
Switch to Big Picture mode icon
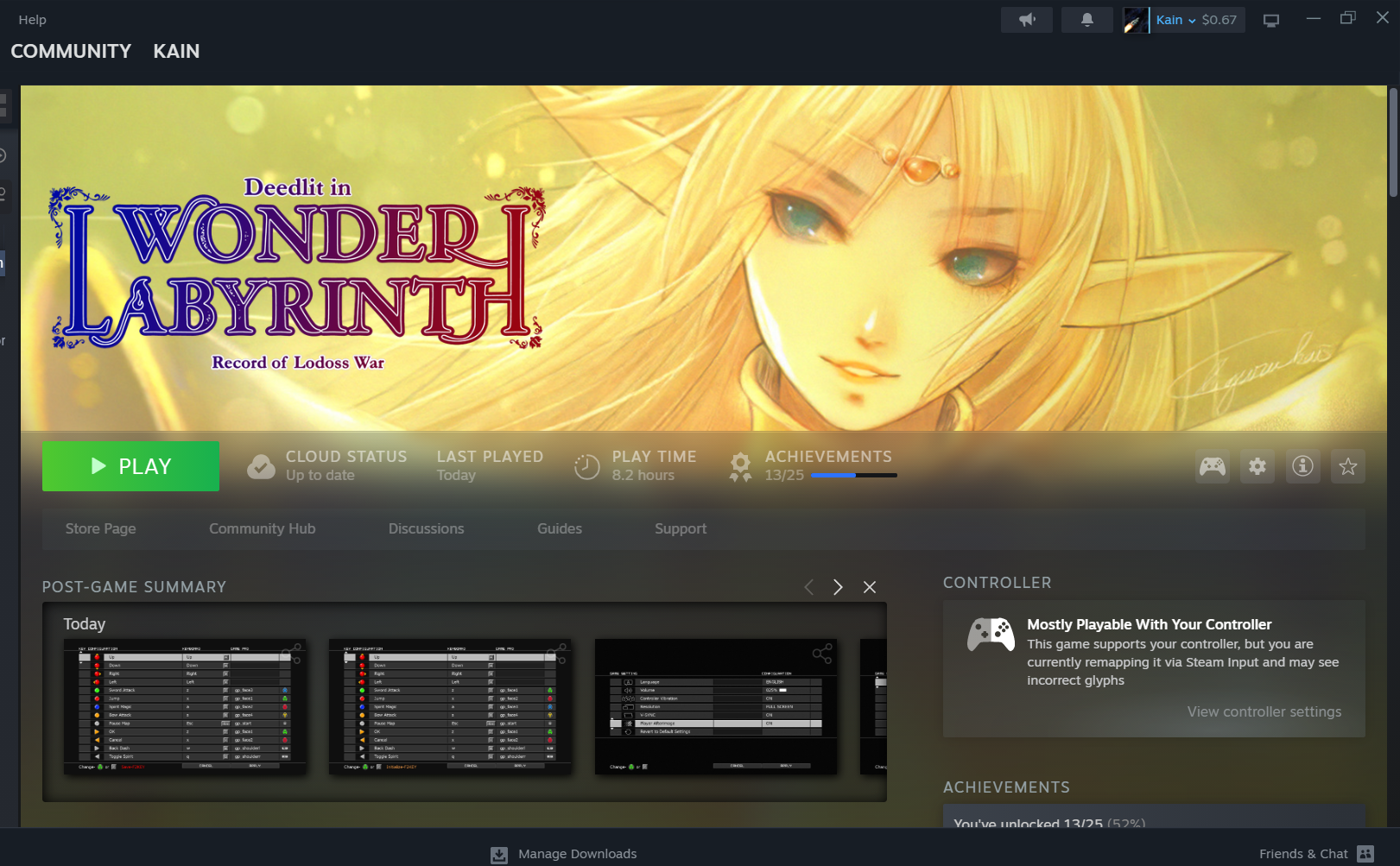(1271, 20)
